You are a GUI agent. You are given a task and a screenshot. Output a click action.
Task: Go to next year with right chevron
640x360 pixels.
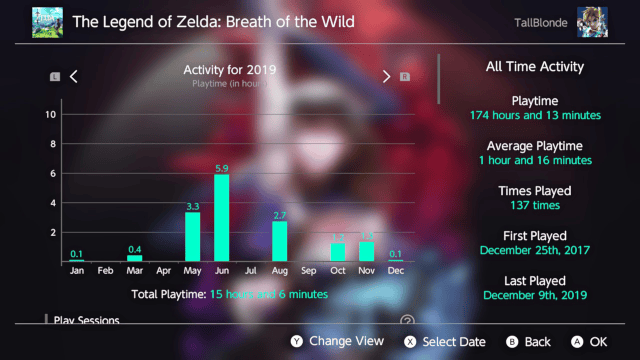click(x=386, y=76)
